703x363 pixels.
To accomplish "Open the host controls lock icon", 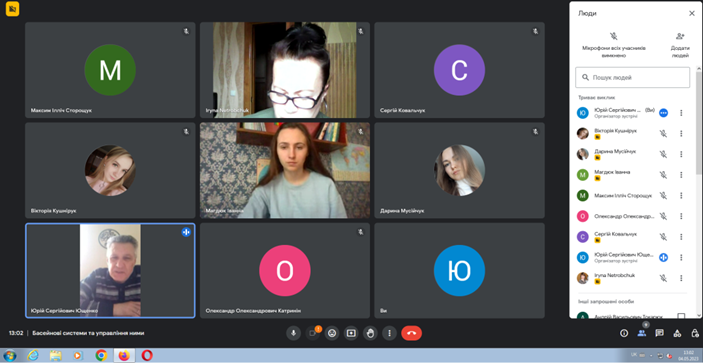I will (695, 333).
